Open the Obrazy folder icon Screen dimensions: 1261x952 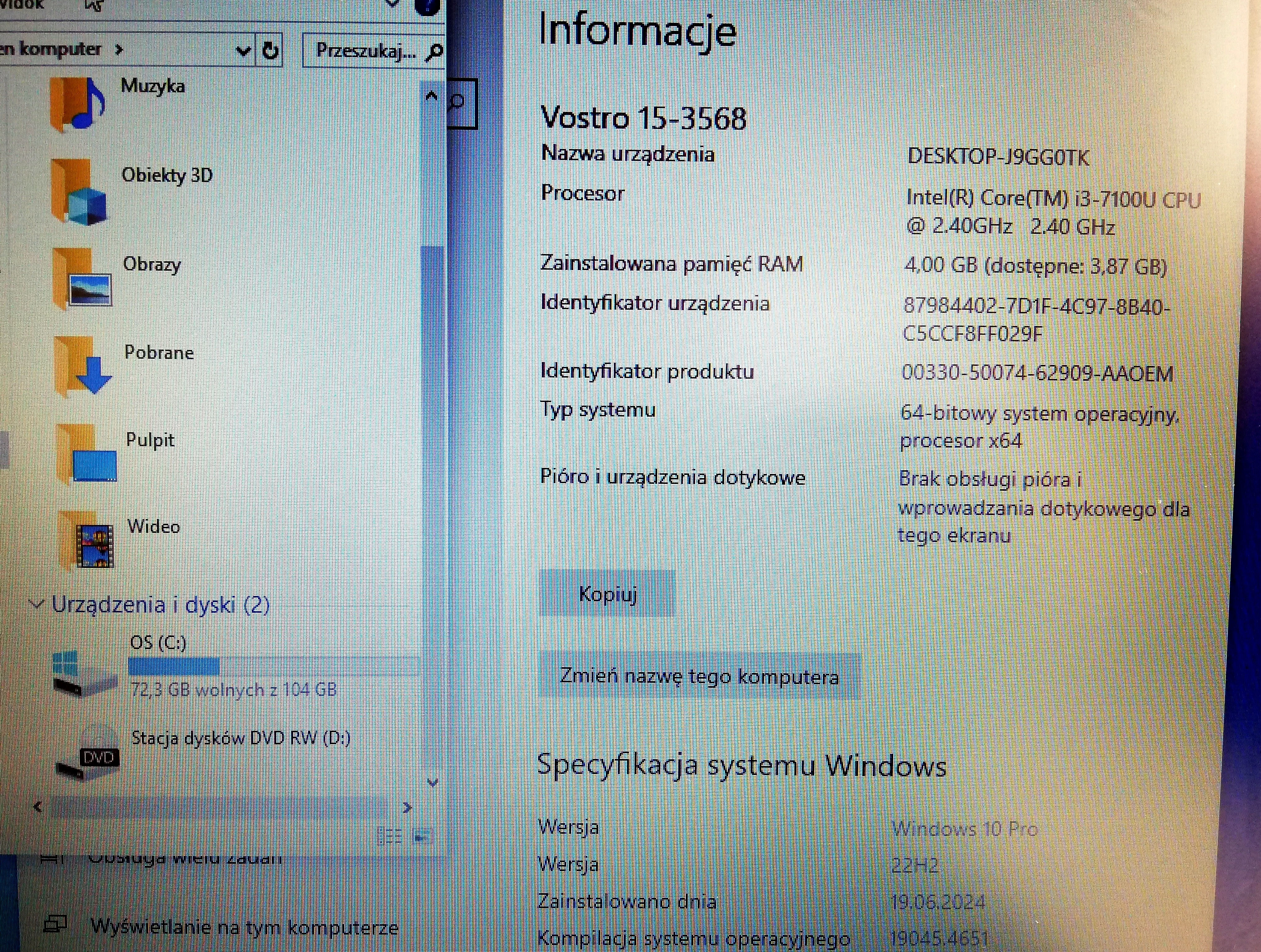pos(83,279)
